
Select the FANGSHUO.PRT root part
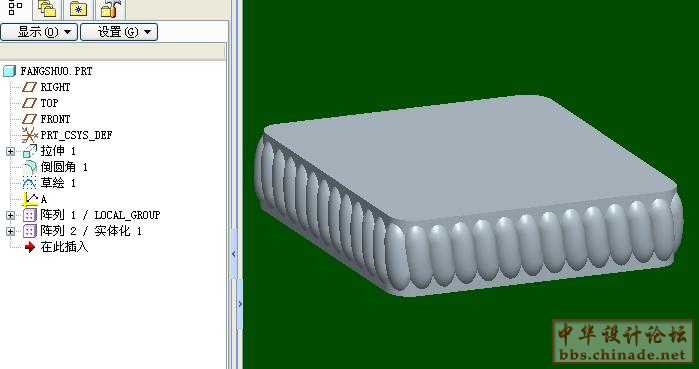click(48, 71)
